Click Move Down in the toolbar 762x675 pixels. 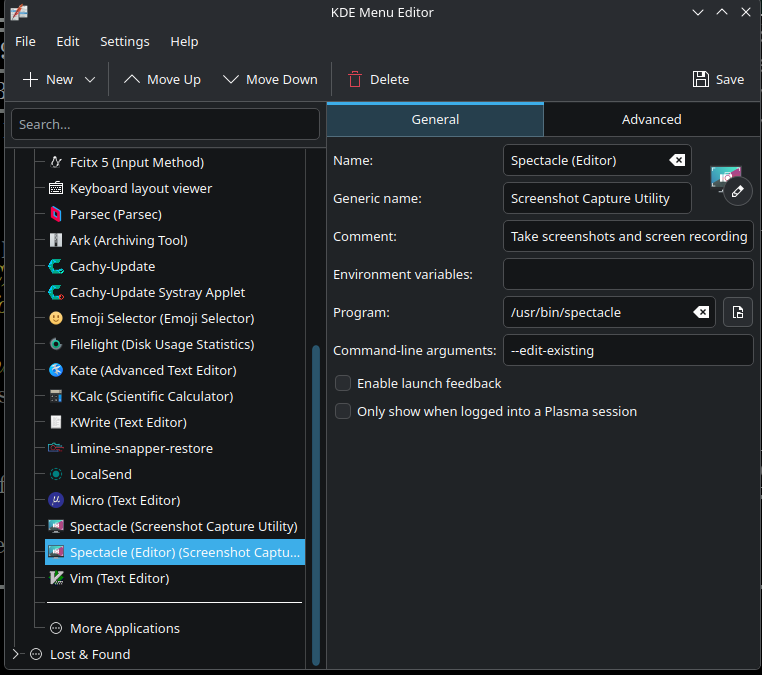(270, 80)
